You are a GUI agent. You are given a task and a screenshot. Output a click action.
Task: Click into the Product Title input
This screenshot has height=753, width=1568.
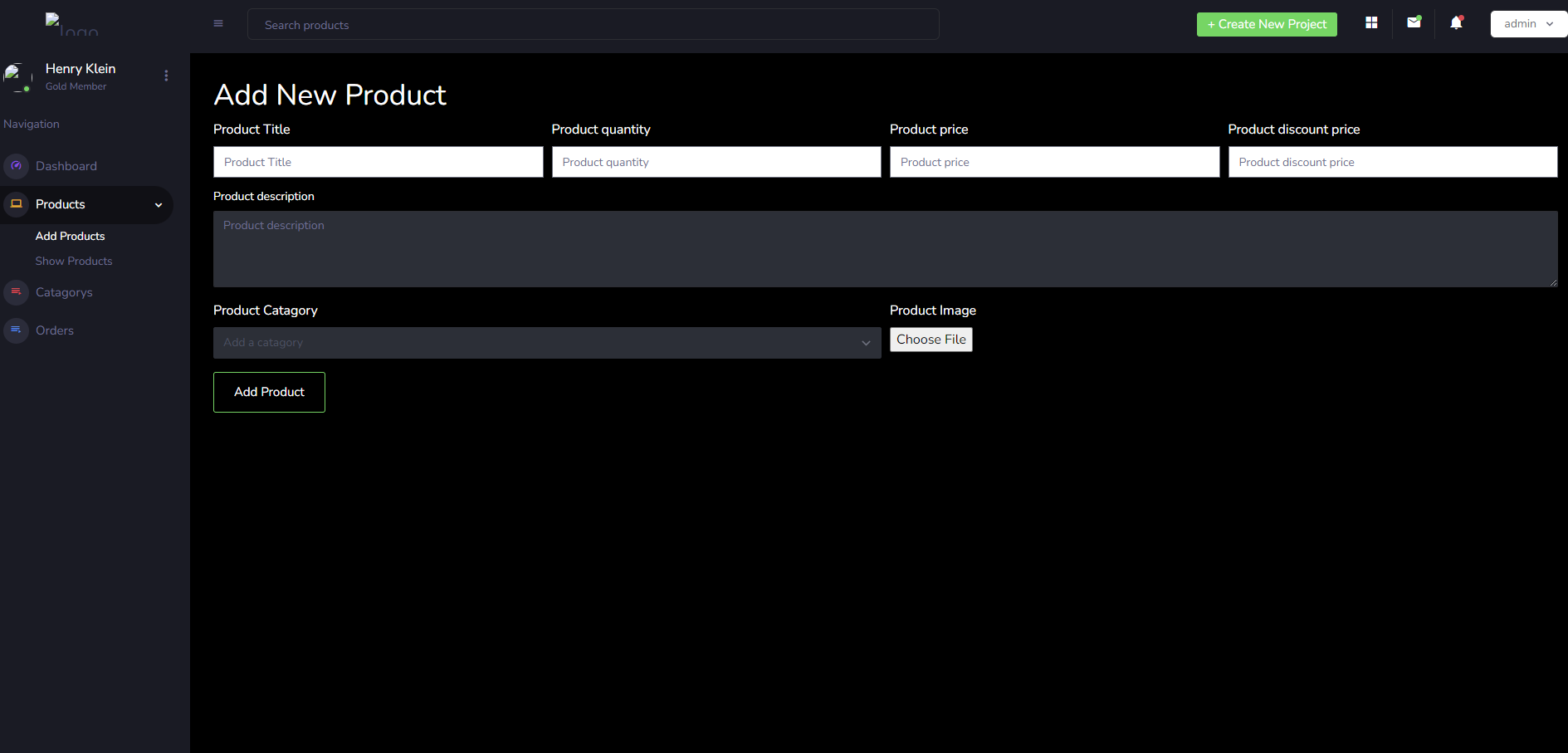point(379,162)
